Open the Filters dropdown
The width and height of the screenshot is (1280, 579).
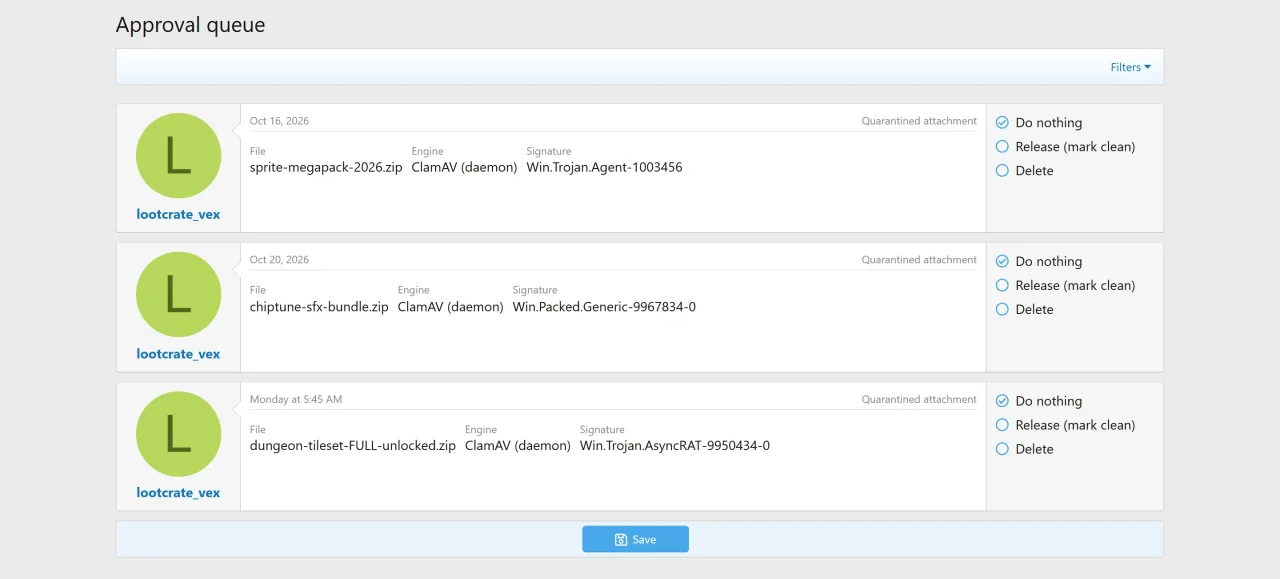[1130, 67]
